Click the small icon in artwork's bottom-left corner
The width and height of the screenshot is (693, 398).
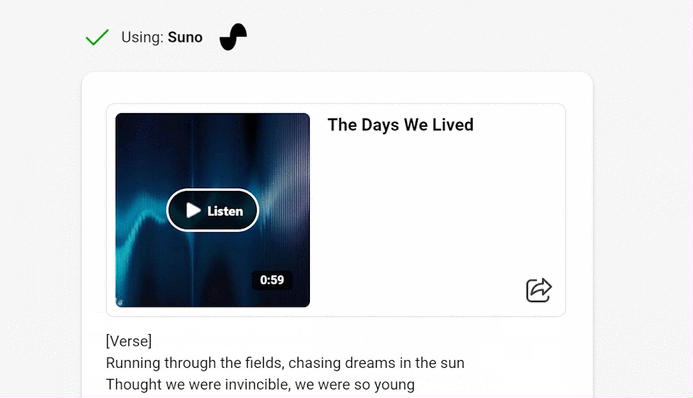click(120, 302)
